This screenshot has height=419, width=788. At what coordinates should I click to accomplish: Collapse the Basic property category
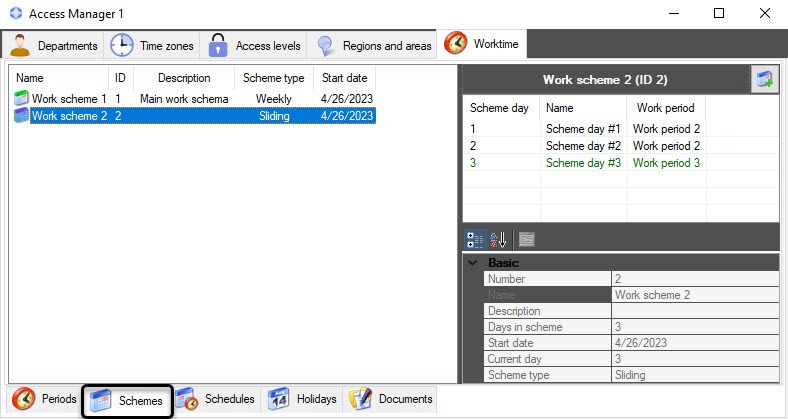[x=472, y=263]
